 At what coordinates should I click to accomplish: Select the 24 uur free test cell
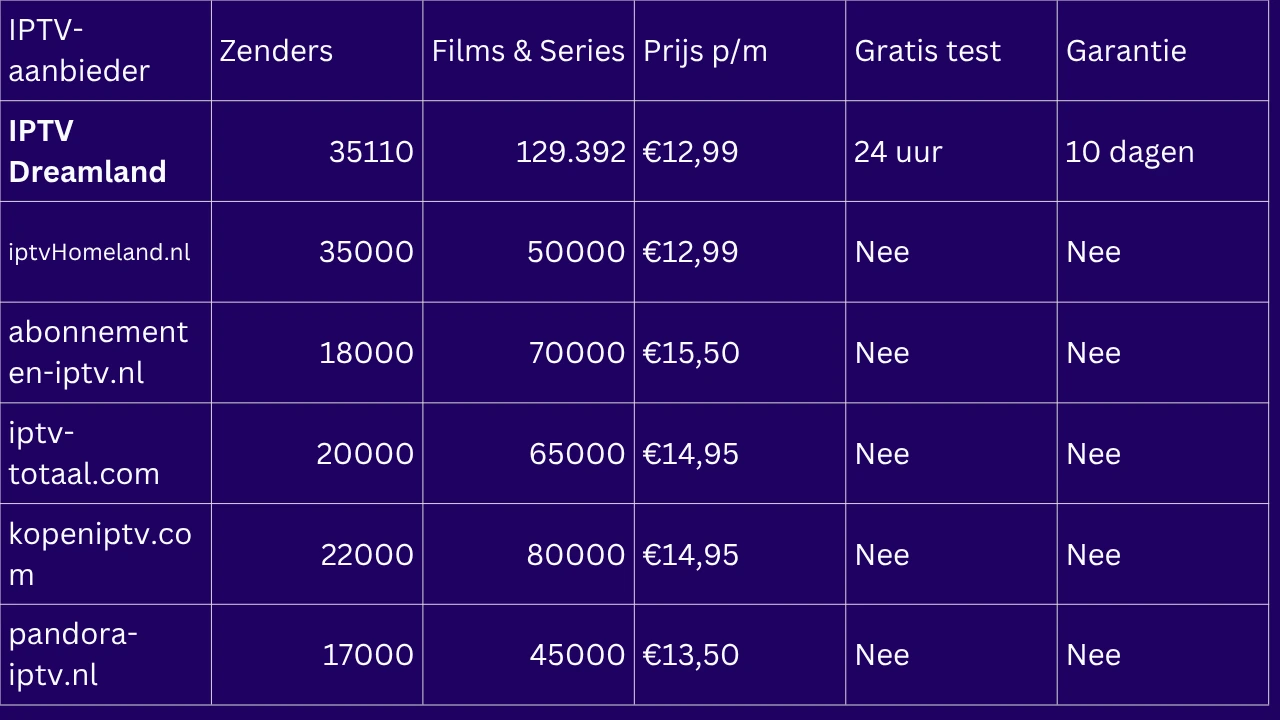coord(951,151)
